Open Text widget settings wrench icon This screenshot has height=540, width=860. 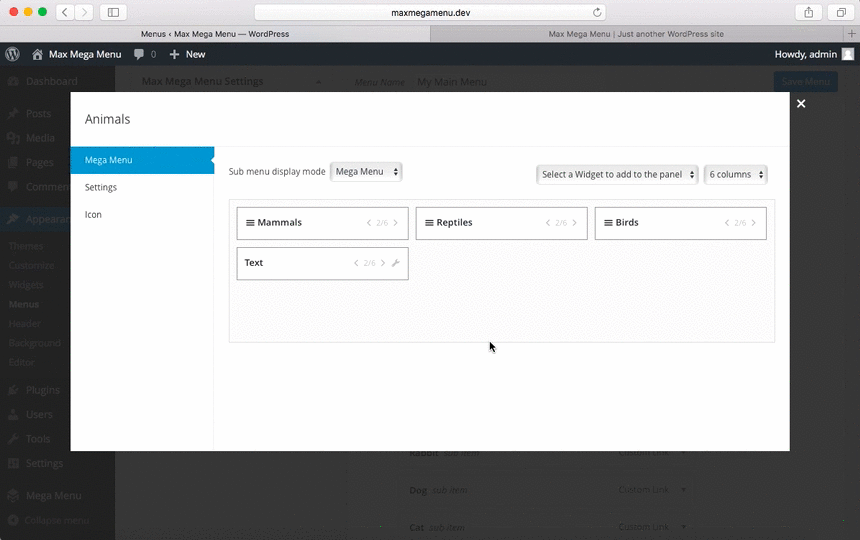tap(395, 263)
